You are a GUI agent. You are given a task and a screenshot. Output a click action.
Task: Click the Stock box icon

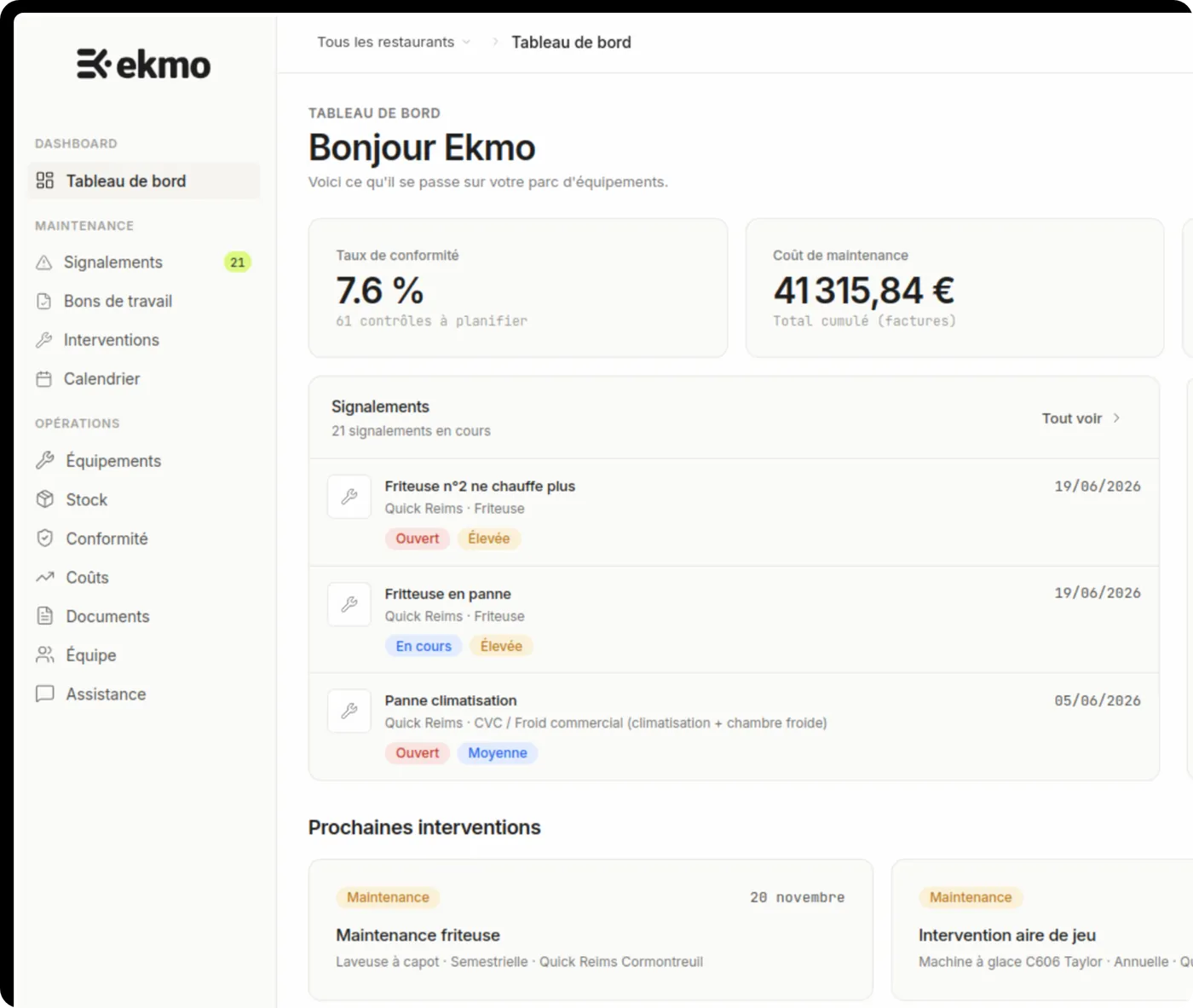point(45,499)
